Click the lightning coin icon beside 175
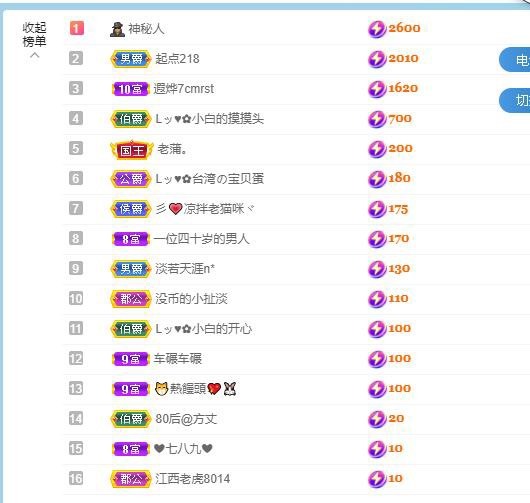This screenshot has height=503, width=530. 377,209
